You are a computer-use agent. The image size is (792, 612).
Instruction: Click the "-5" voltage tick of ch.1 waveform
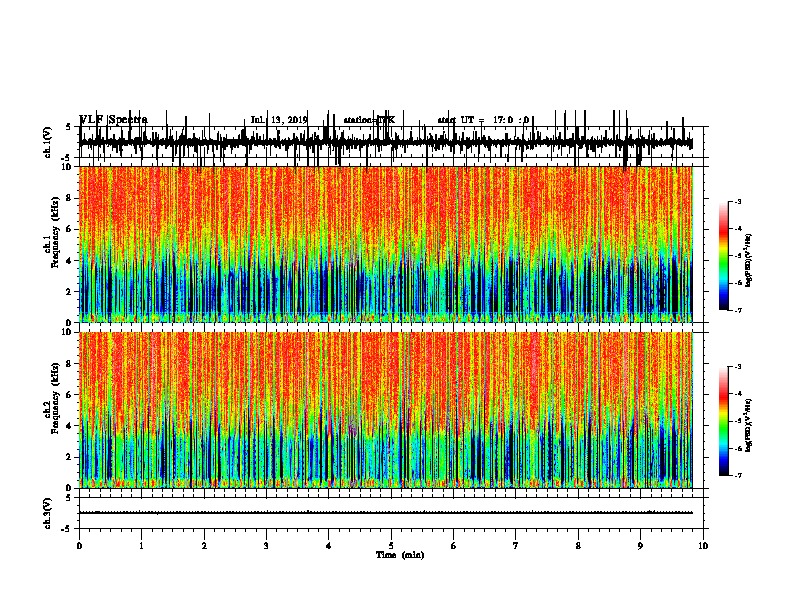[x=67, y=158]
